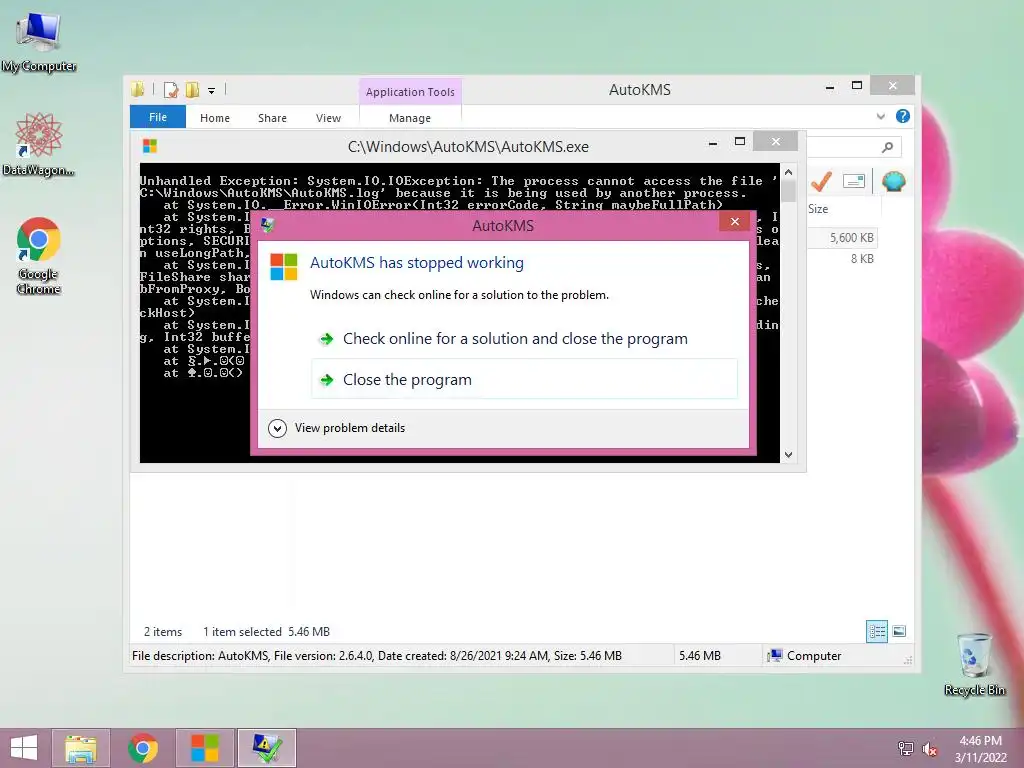Image resolution: width=1024 pixels, height=768 pixels.
Task: Click the Computer status bar entry
Action: coord(805,656)
